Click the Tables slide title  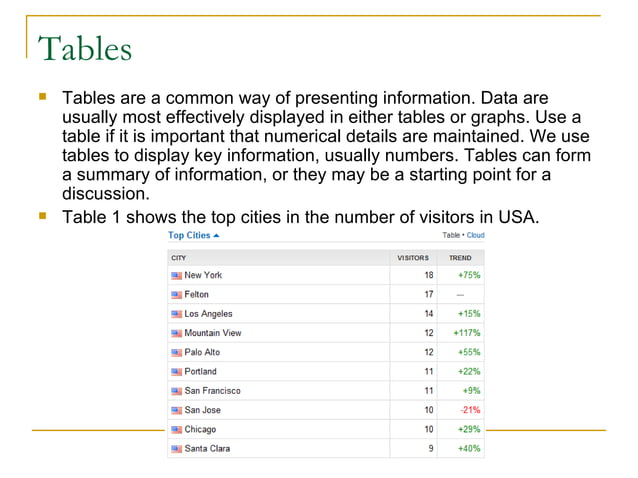pyautogui.click(x=84, y=49)
